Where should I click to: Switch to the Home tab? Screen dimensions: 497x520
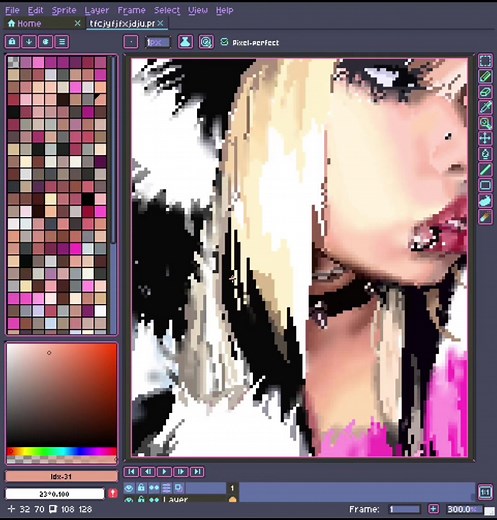tap(29, 24)
